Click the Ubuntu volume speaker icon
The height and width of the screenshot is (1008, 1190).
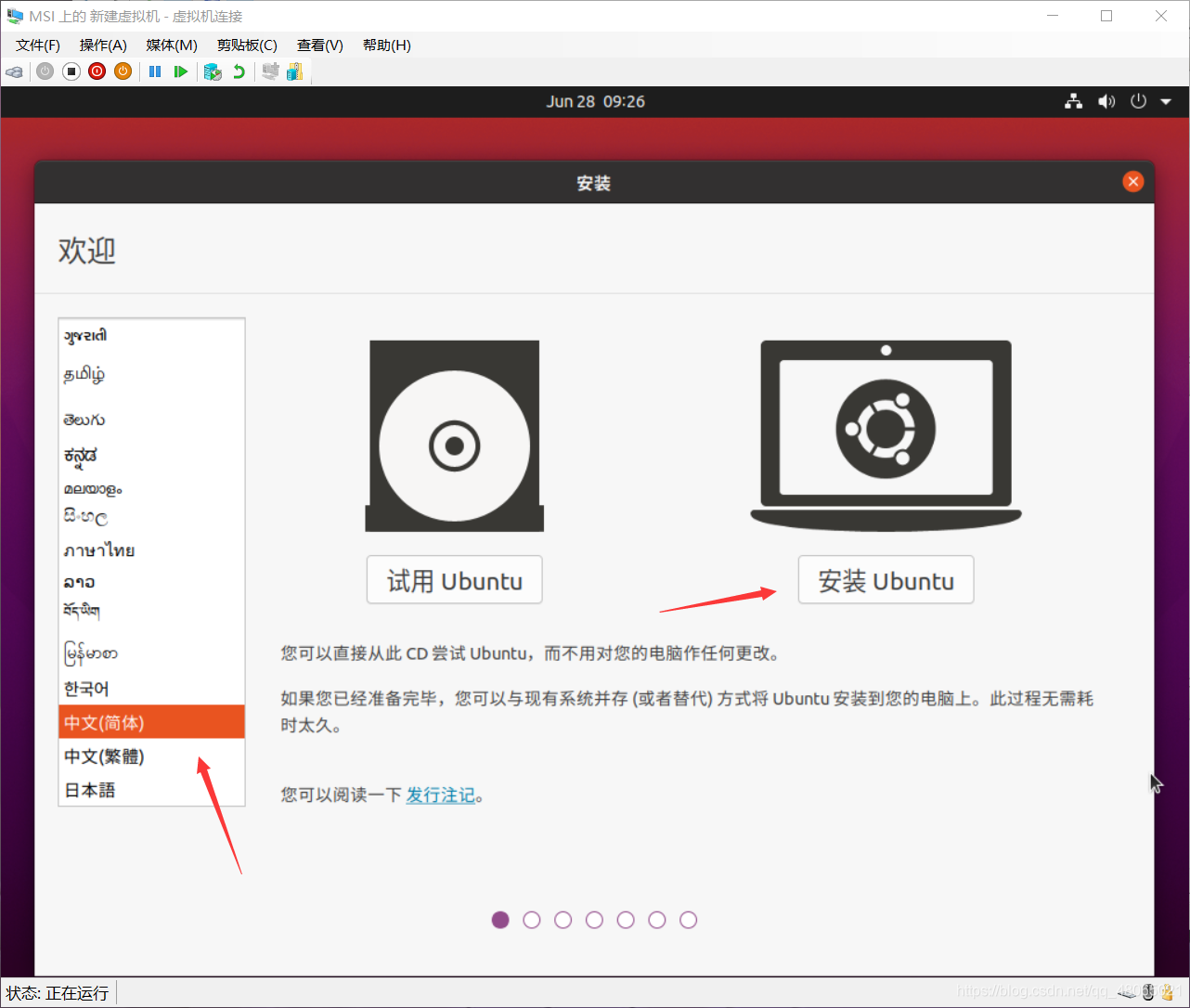1106,101
